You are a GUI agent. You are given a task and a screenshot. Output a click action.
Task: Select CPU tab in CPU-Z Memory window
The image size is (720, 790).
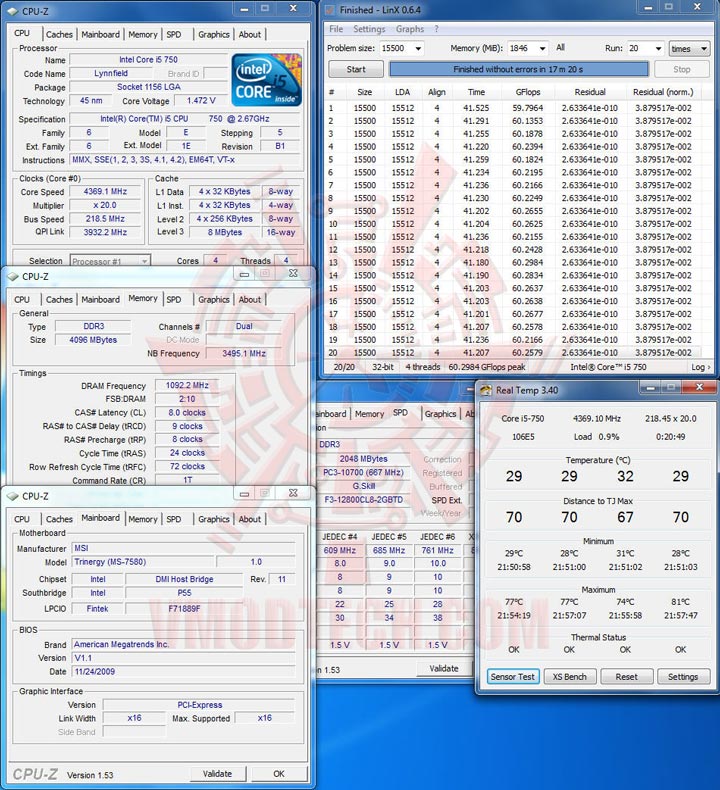(22, 299)
